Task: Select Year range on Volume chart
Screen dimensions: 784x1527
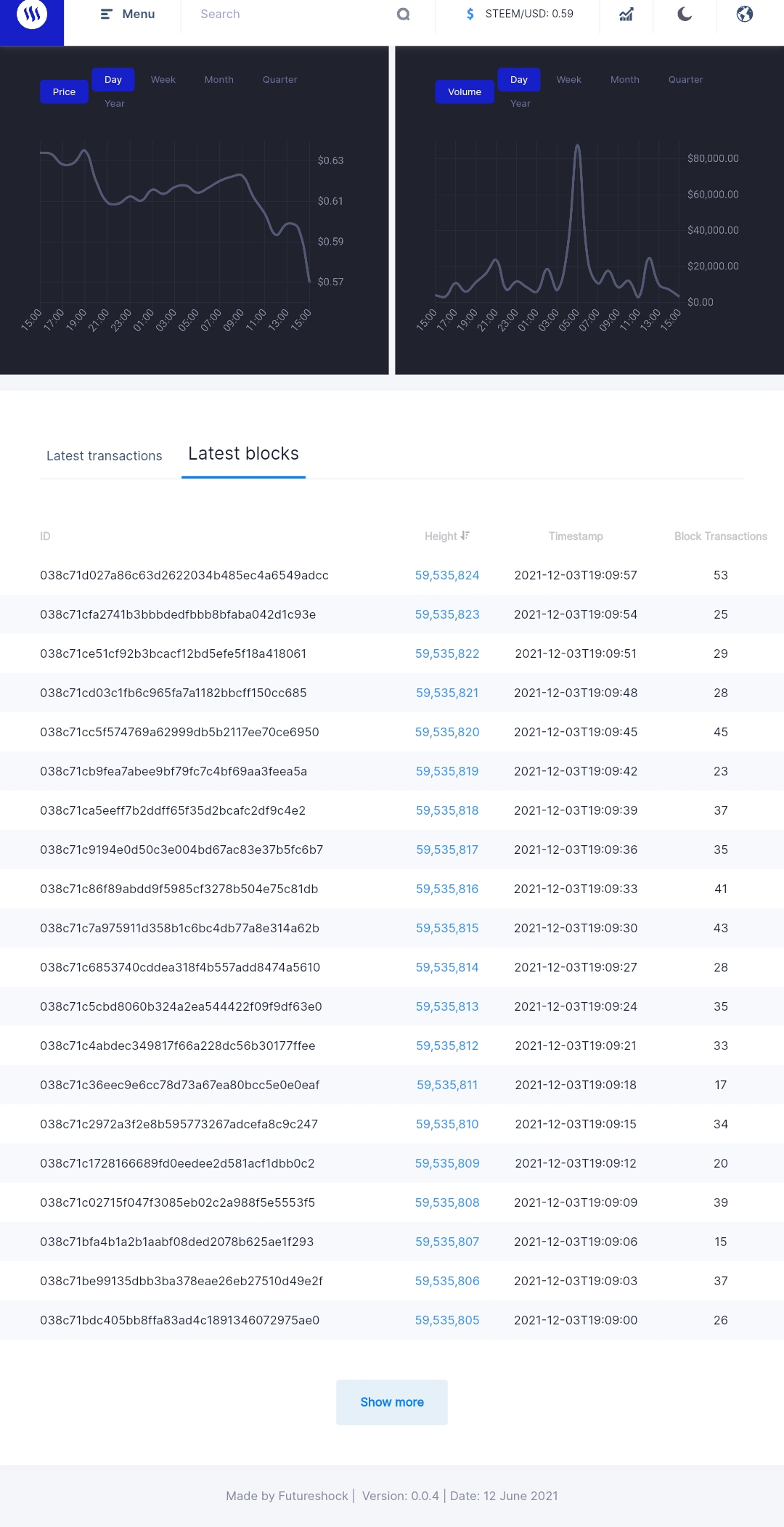Action: tap(520, 103)
